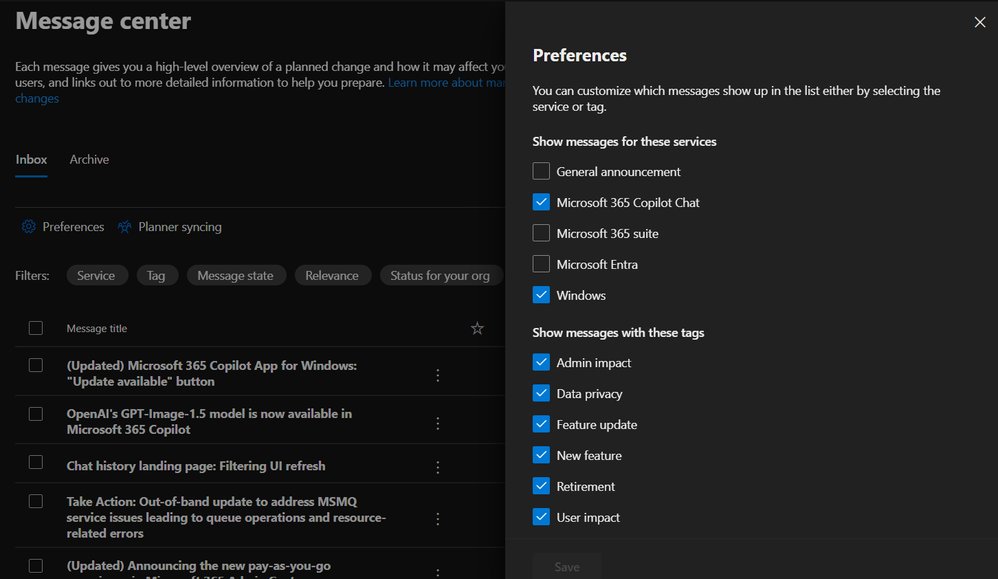998x579 pixels.
Task: Click the Save button in Preferences
Action: (x=566, y=566)
